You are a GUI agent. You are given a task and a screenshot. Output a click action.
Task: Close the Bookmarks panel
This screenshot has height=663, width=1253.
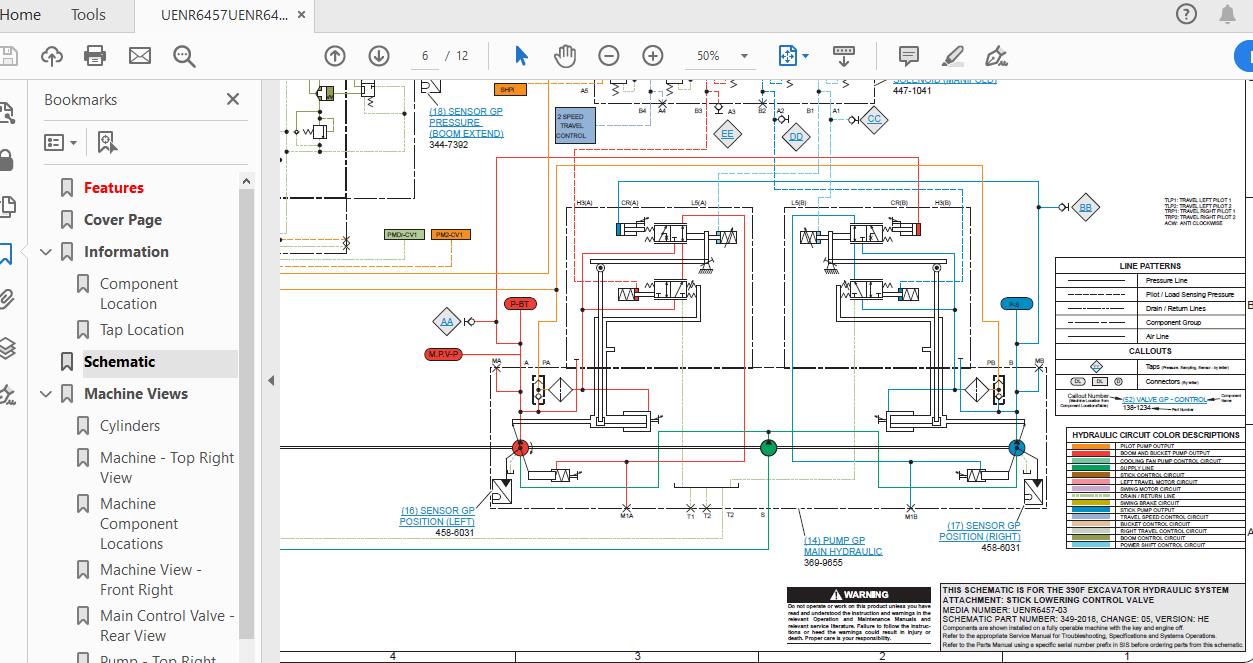(x=233, y=99)
